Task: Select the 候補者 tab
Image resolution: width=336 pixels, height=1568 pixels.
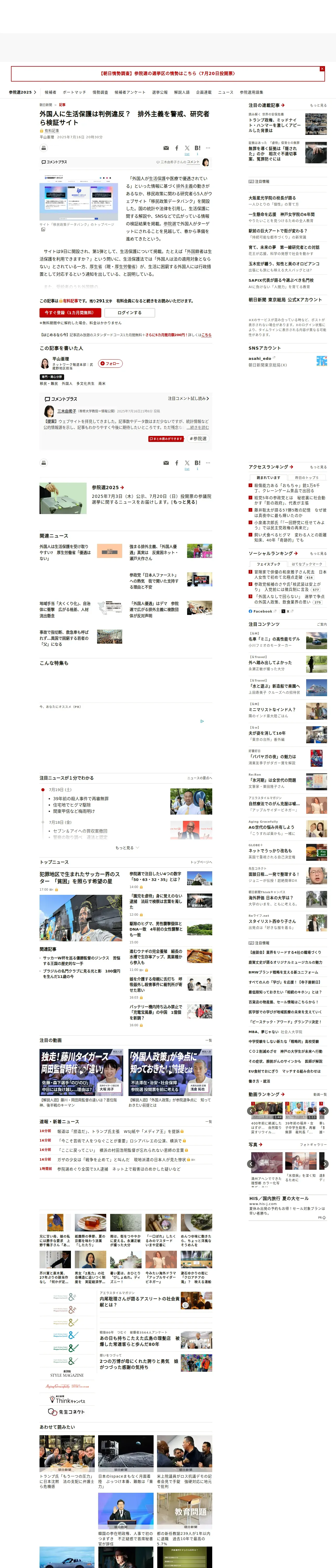Action: tap(51, 93)
